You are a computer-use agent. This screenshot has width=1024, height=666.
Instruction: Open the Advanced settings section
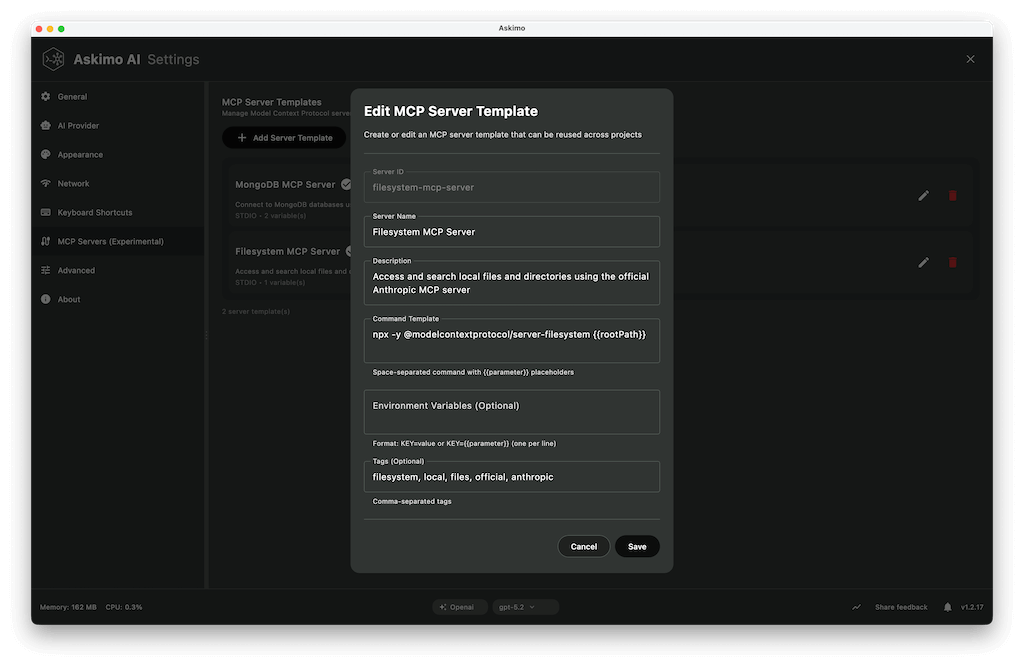[76, 270]
